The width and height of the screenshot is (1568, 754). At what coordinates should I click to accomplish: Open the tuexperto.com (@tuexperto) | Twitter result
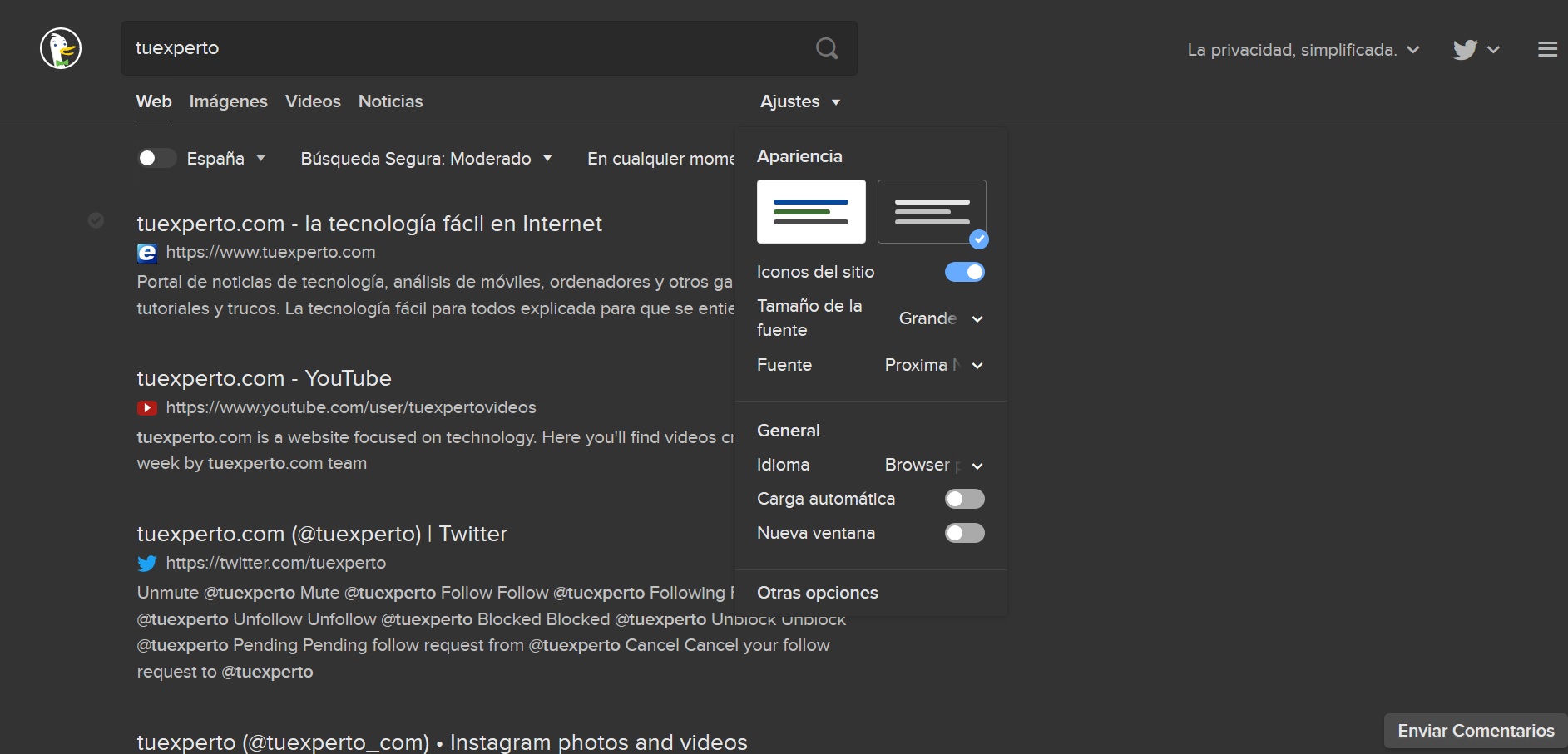(x=322, y=534)
